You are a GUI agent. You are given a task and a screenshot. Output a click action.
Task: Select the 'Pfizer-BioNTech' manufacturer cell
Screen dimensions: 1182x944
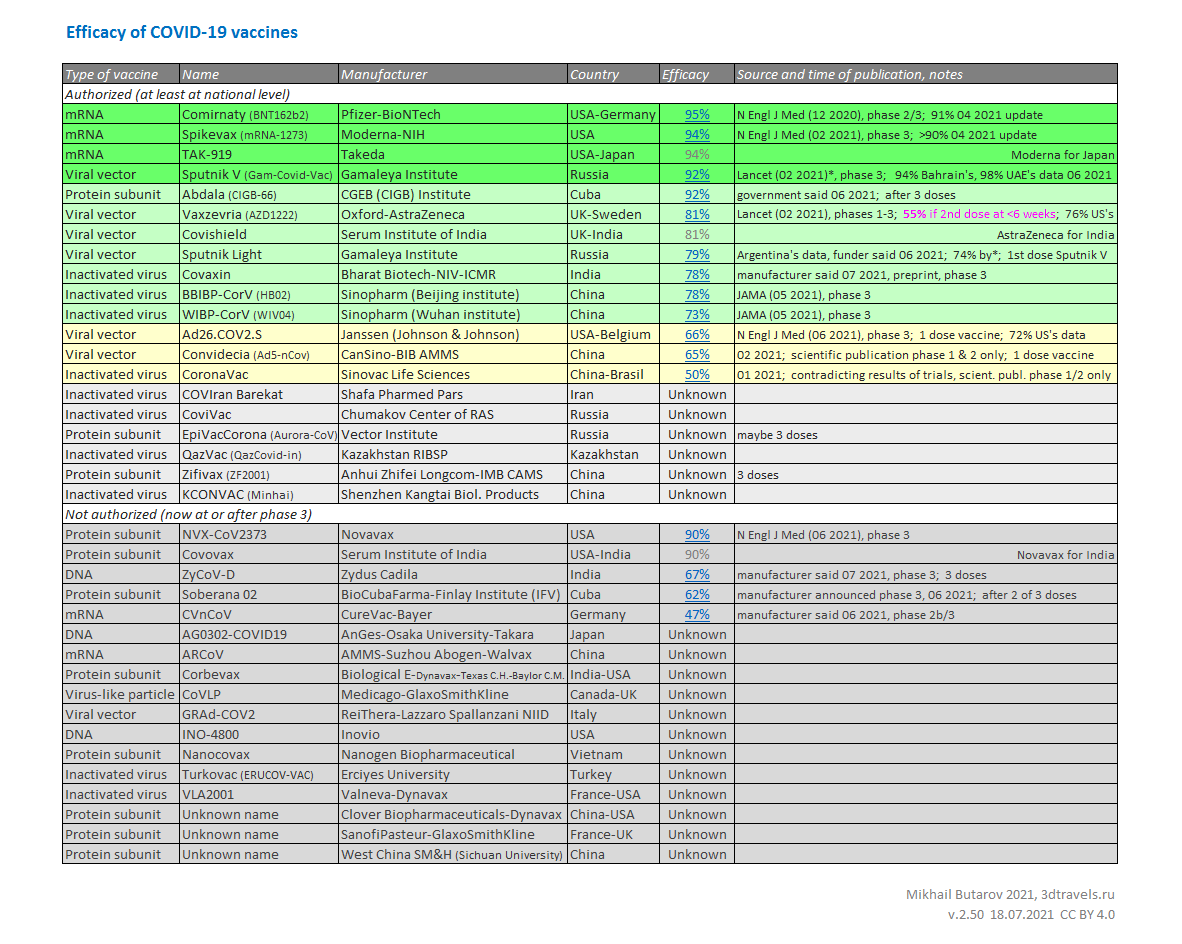(x=452, y=115)
